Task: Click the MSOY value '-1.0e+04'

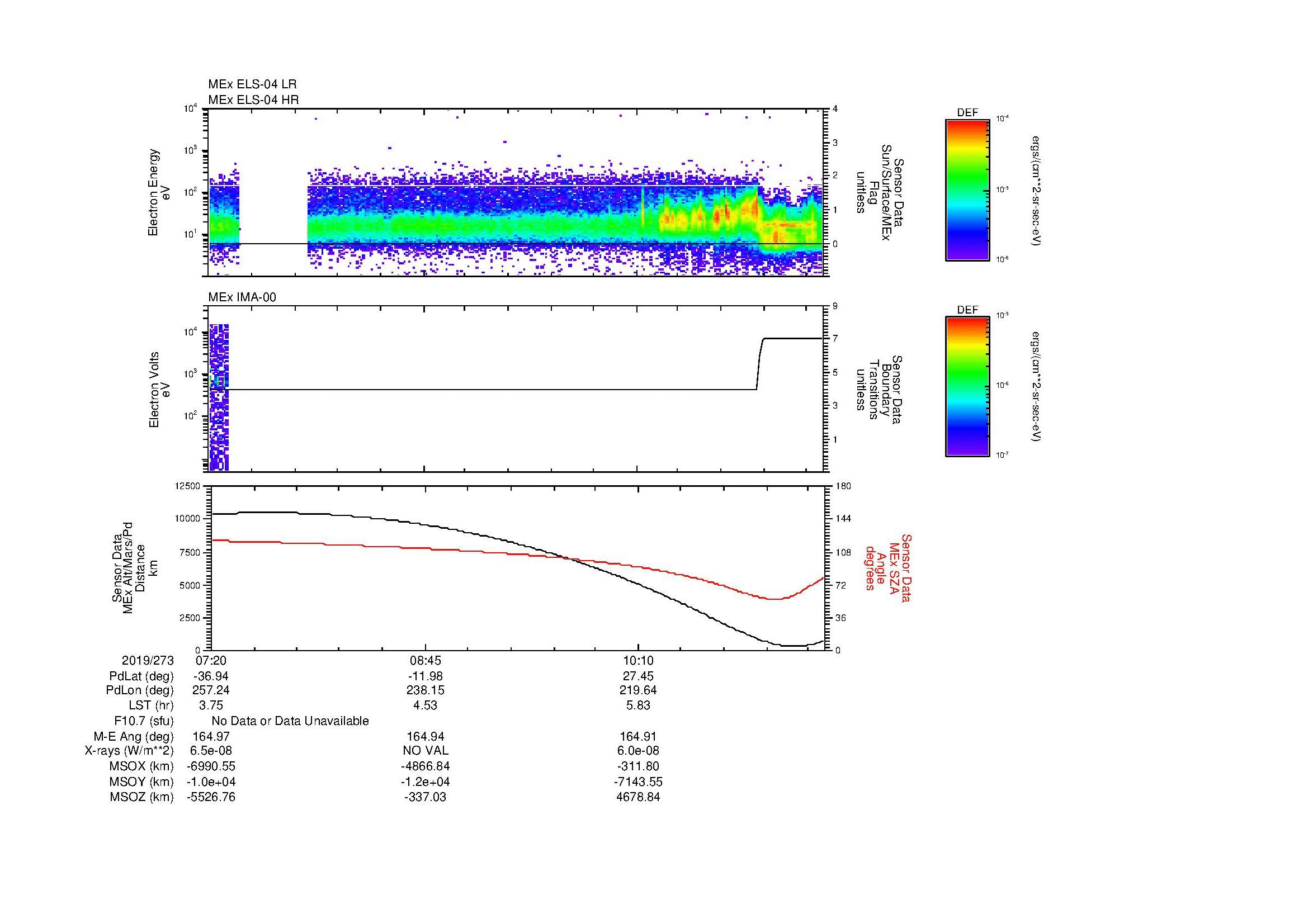Action: pos(211,782)
